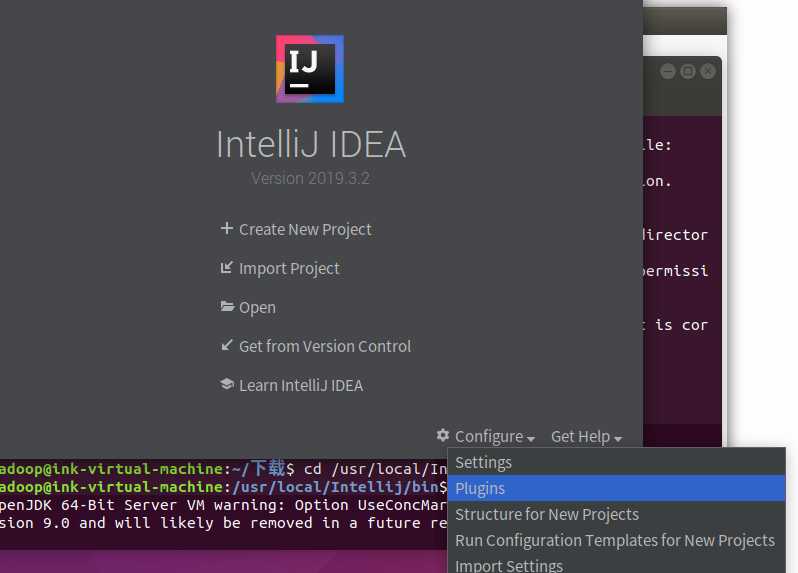The image size is (798, 573).
Task: Click the graduation cap icon beside Learn IntelliJ IDEA
Action: tap(227, 384)
